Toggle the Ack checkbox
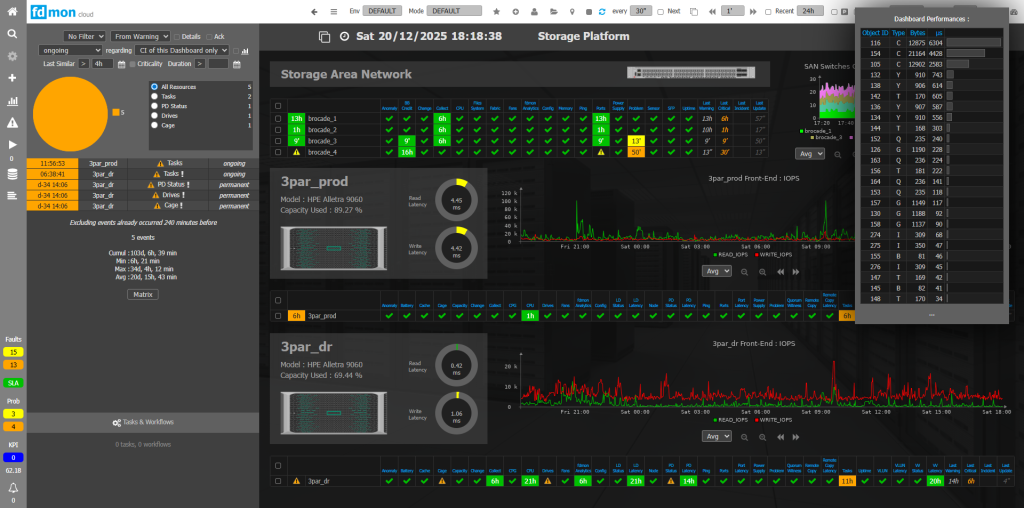This screenshot has height=508, width=1024. click(209, 37)
